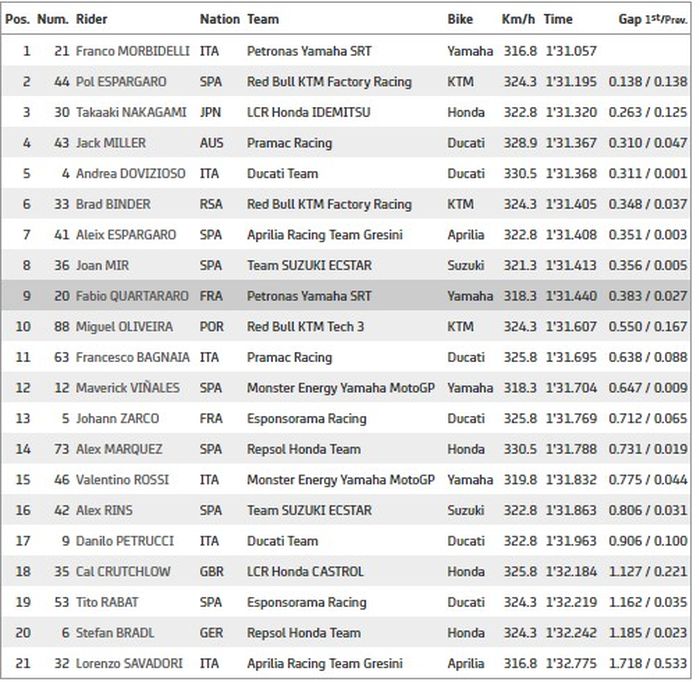Select rider Cal CRUTCHLOW
Viewport: 700px width, 682px height.
point(123,571)
